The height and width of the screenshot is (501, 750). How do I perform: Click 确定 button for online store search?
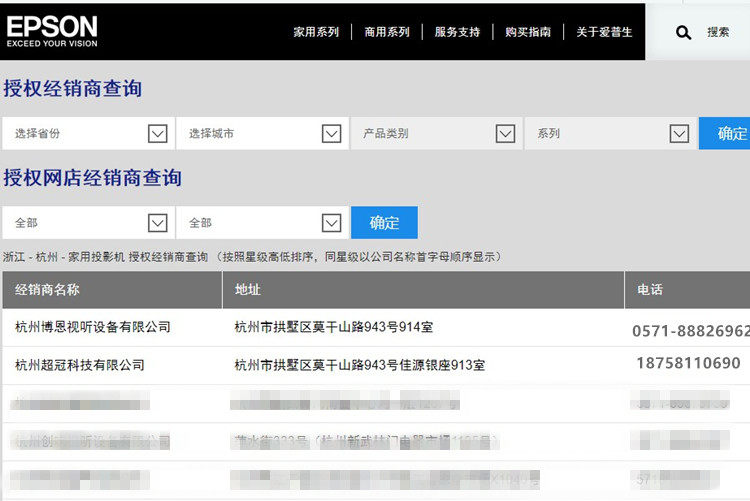[x=384, y=223]
